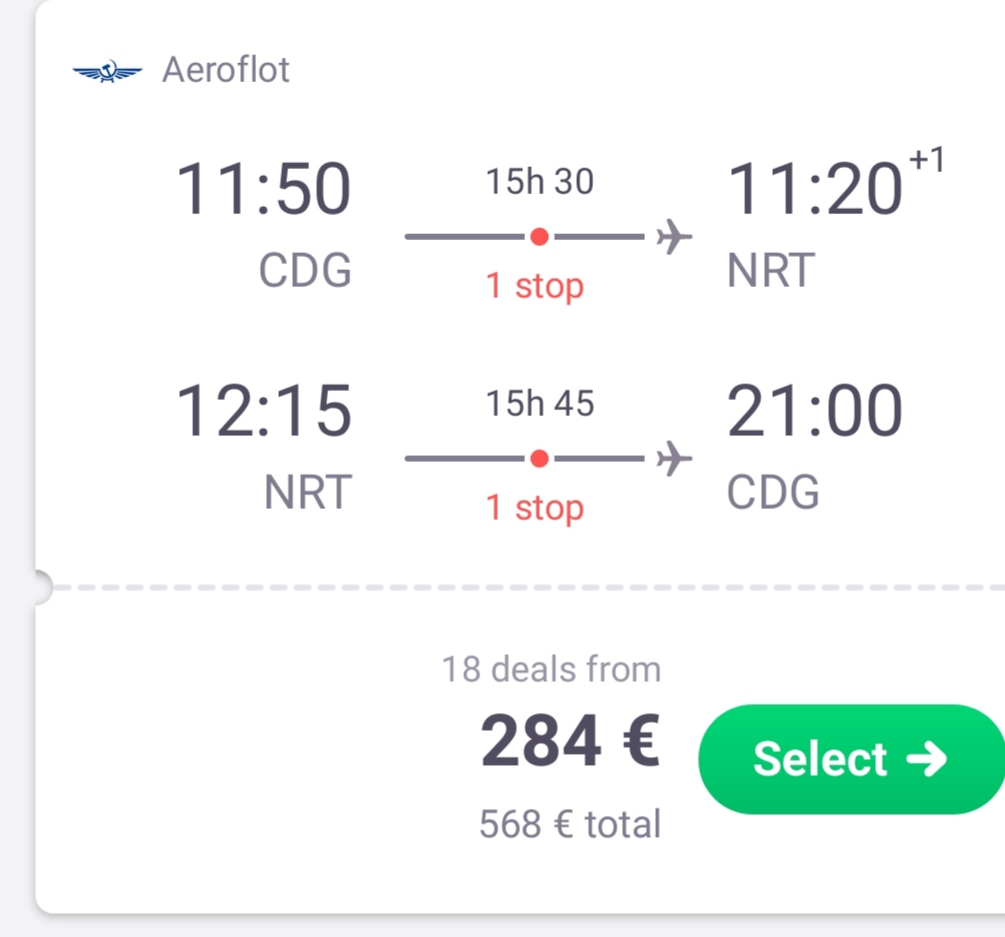1005x937 pixels.
Task: Click the +1 day indicator
Action: 927,160
